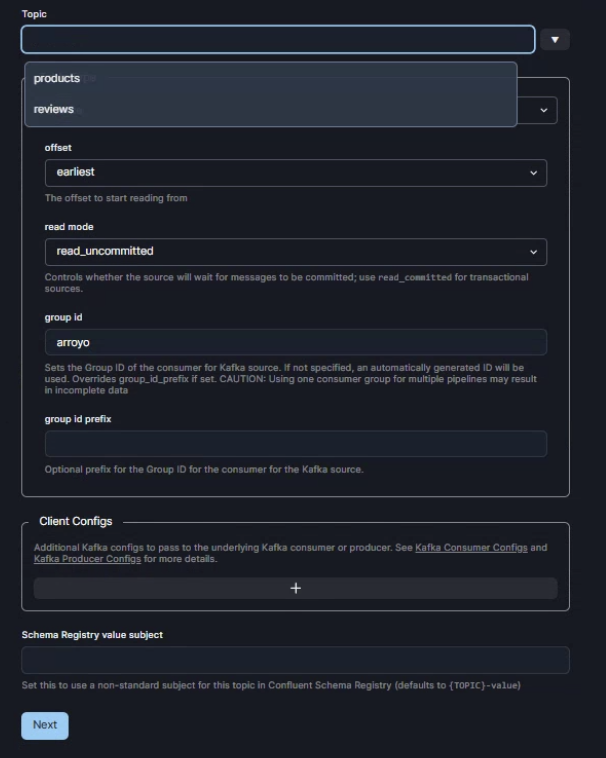Click the Client Configs section heading

pos(76,522)
